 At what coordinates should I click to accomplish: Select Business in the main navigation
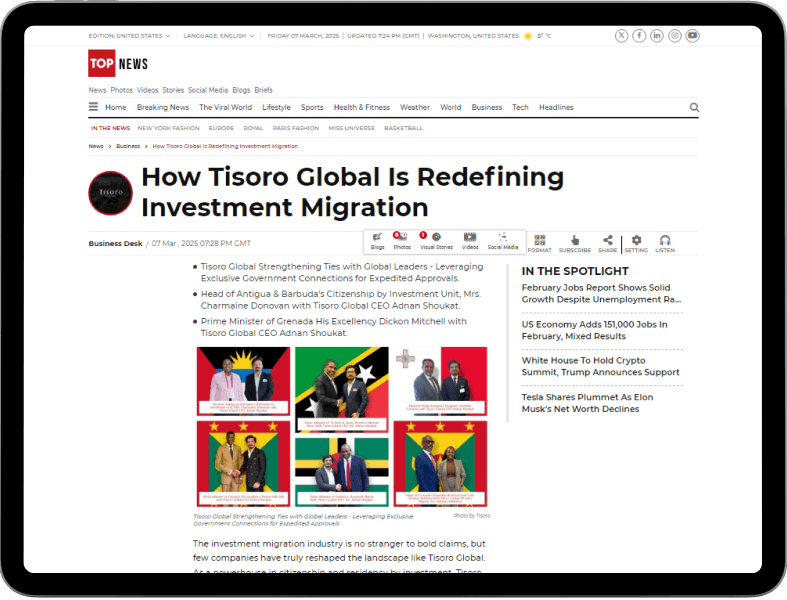[x=487, y=108]
